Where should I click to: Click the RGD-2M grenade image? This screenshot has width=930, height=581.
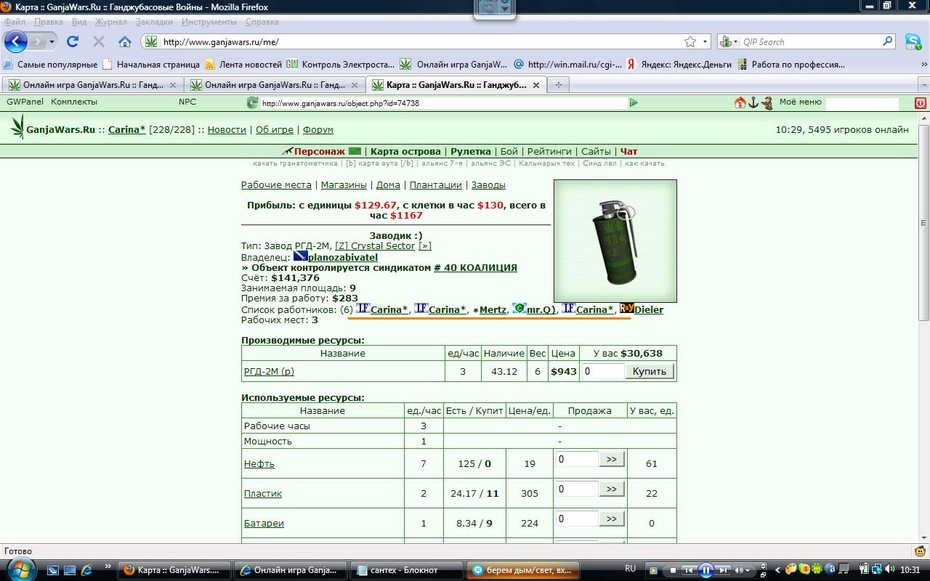[615, 241]
